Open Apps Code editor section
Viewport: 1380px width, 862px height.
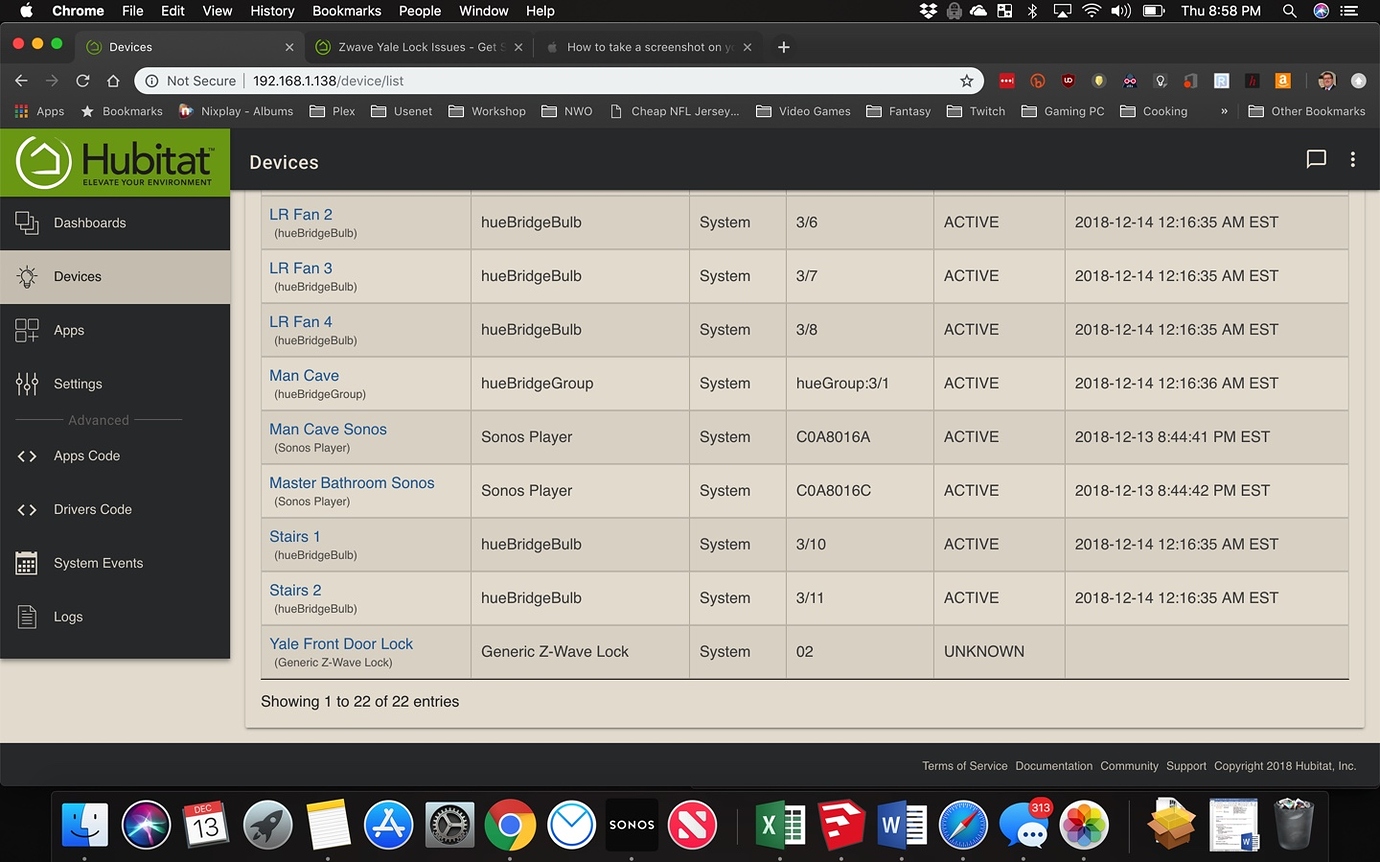(86, 456)
